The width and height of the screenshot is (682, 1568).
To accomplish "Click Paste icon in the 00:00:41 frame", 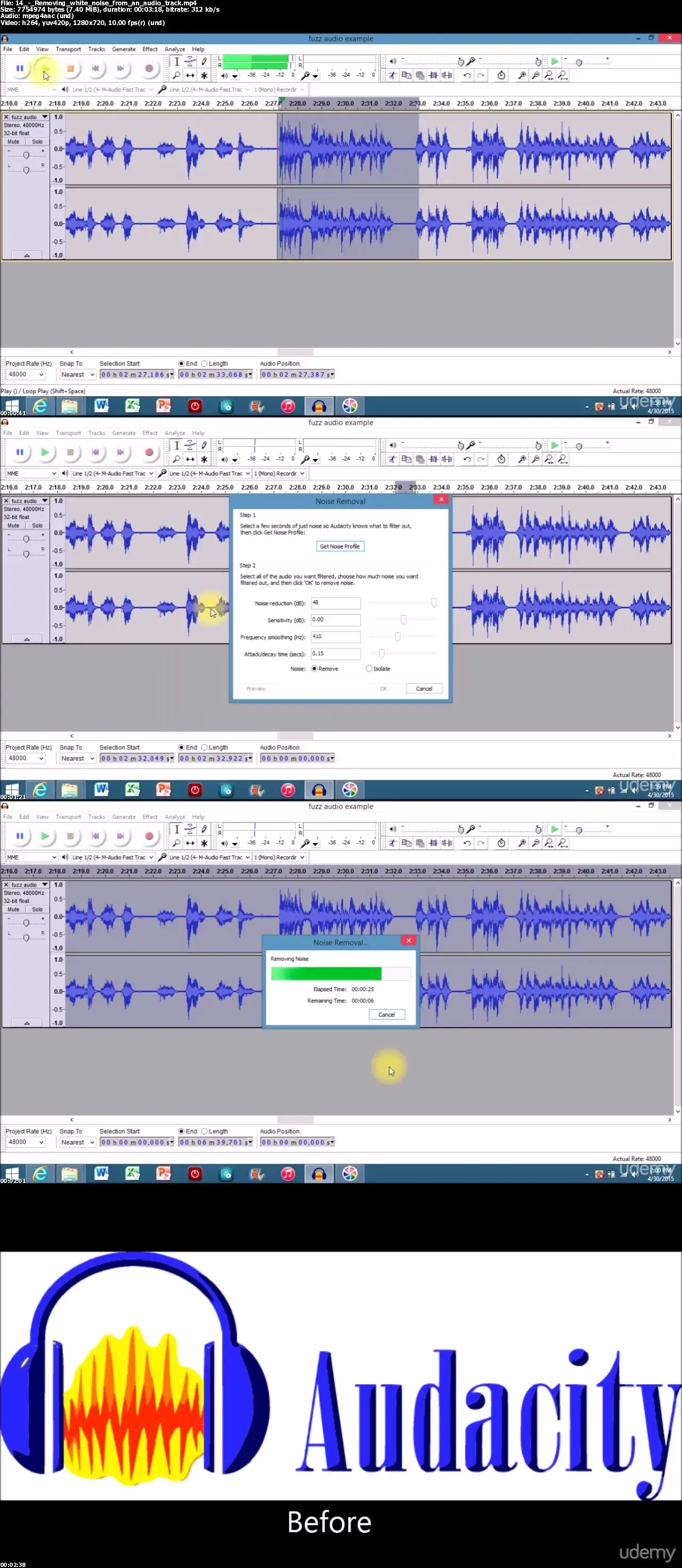I will (420, 76).
